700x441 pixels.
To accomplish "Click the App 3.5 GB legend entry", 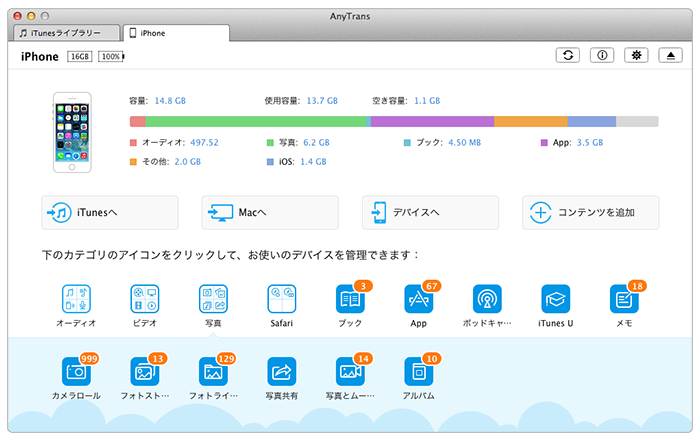I will (572, 143).
